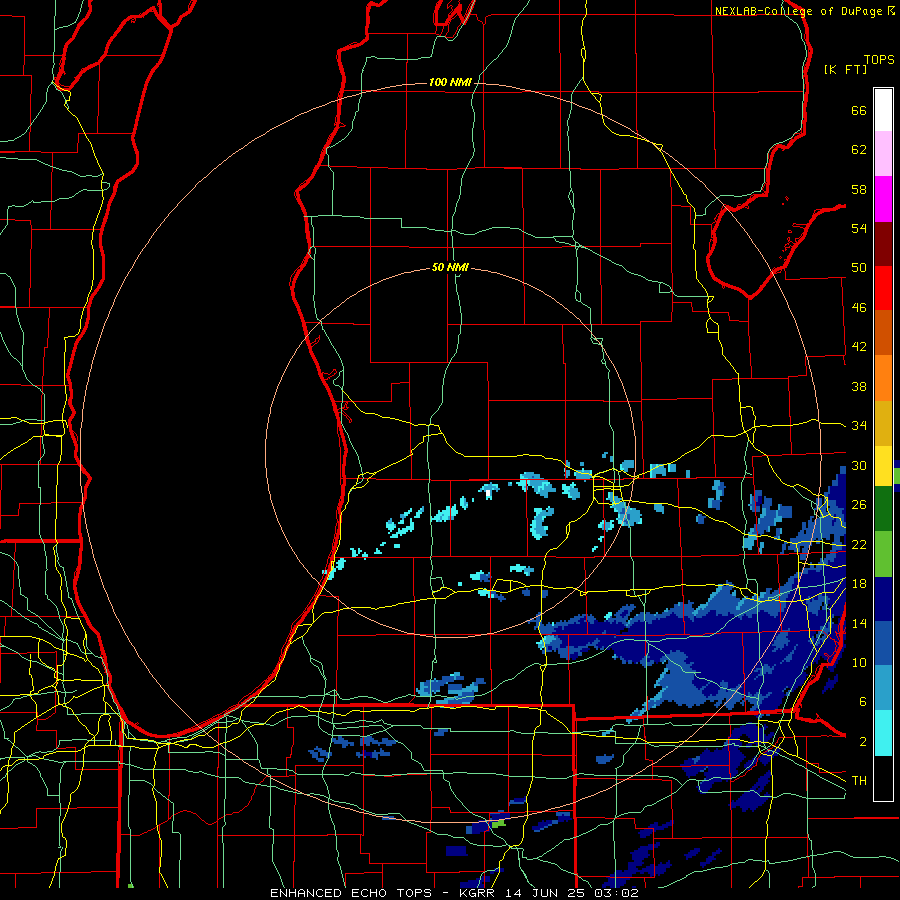Click the "34" legend value
Screen dimensions: 900x900
[859, 426]
